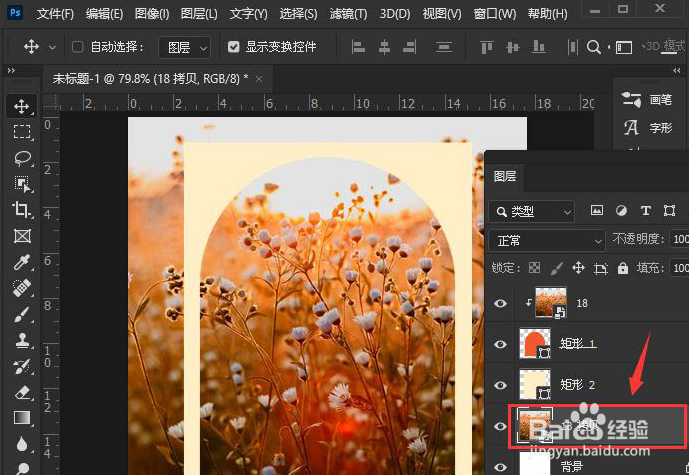The image size is (689, 475).
Task: Select the Eyedropper tool
Action: (22, 262)
